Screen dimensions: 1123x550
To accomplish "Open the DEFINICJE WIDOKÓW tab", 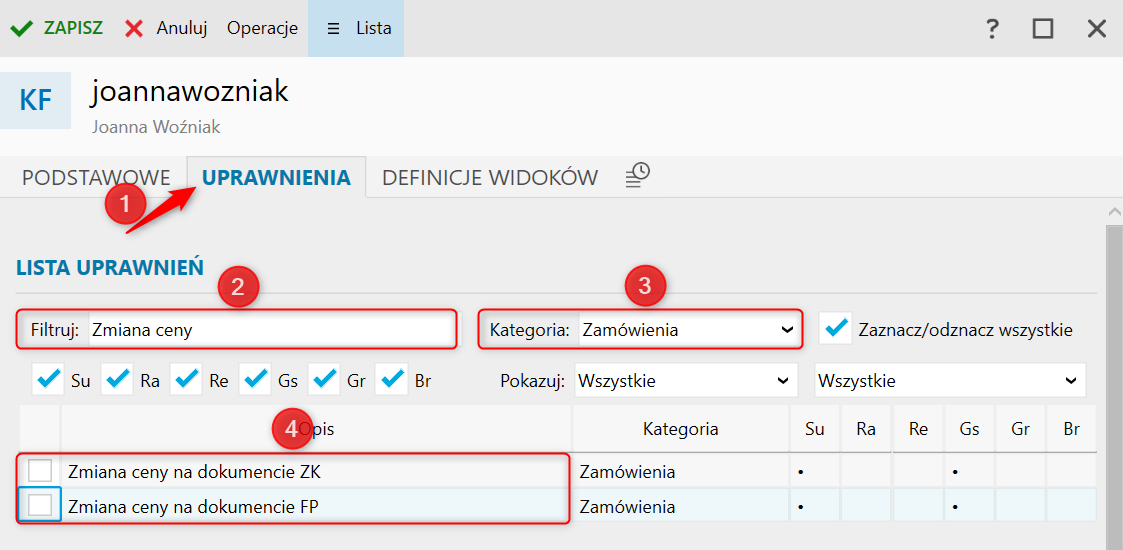I will pyautogui.click(x=490, y=178).
